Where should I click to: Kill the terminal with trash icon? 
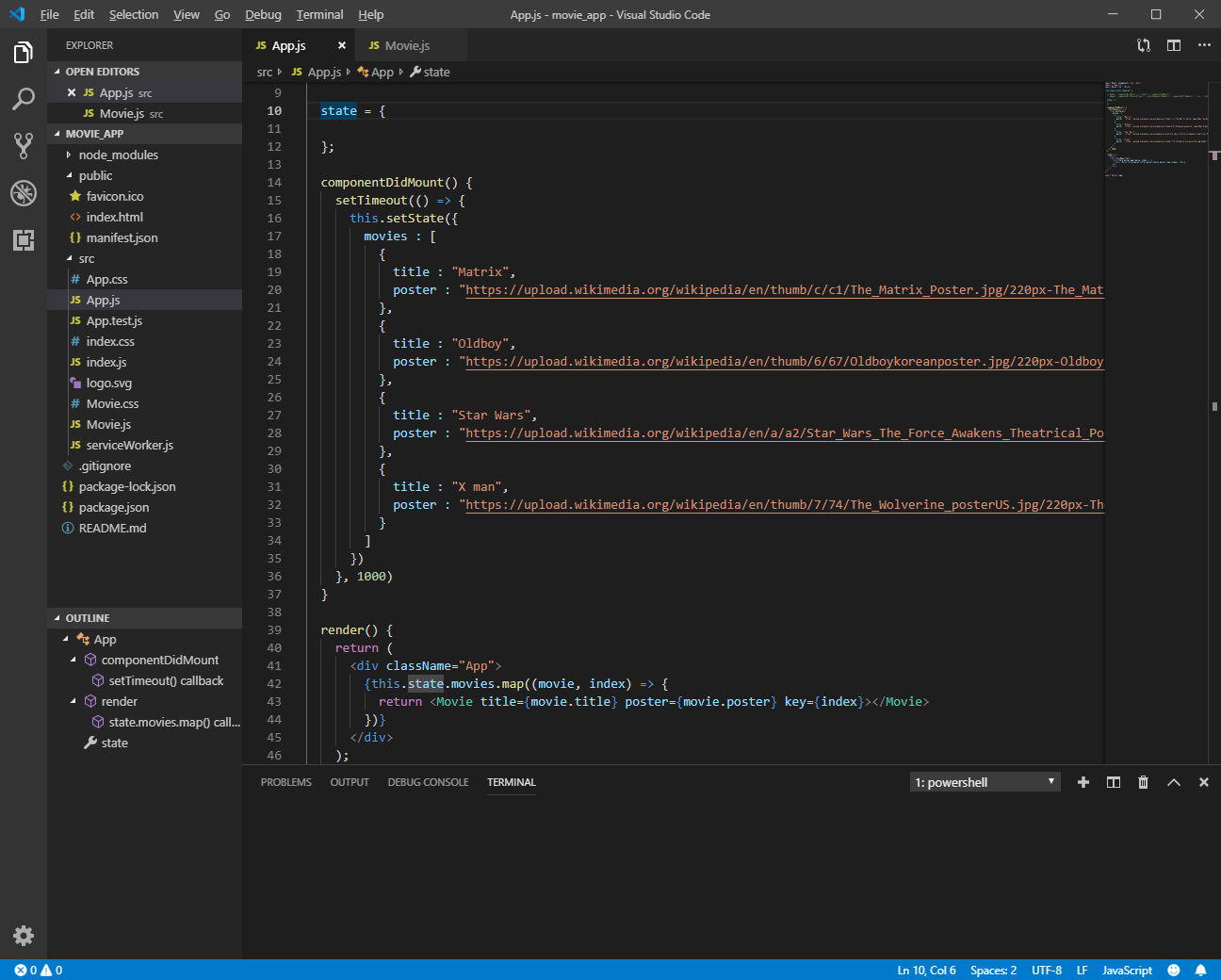1143,782
